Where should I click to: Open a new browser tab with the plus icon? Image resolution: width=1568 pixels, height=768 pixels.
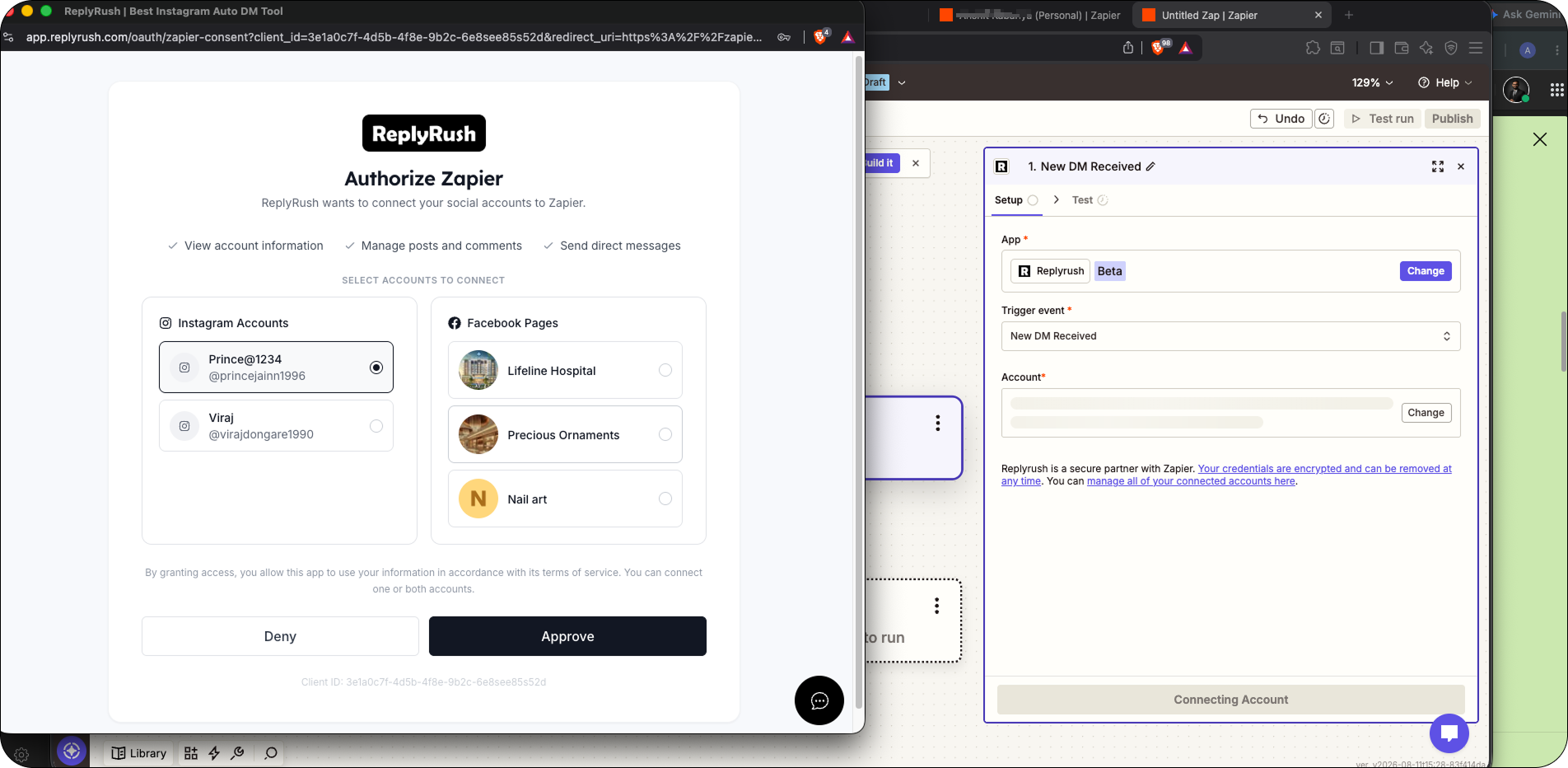tap(1349, 15)
